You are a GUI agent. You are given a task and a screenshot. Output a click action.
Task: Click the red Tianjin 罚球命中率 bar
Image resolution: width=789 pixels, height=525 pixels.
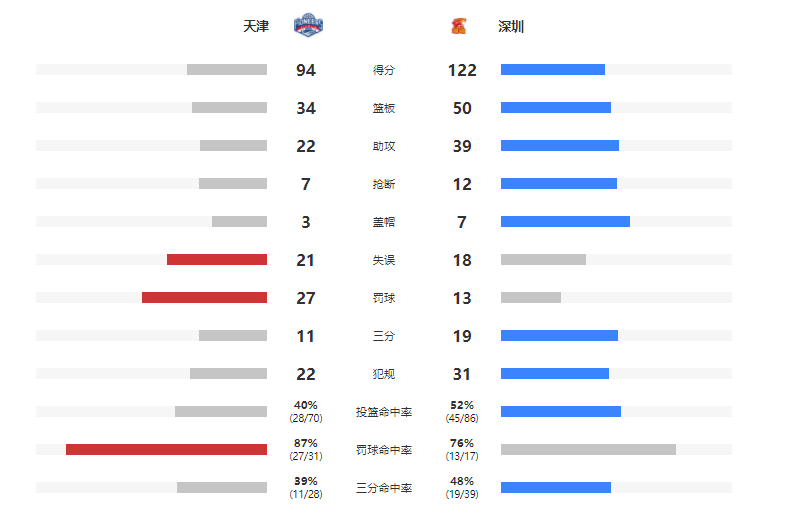coord(167,449)
